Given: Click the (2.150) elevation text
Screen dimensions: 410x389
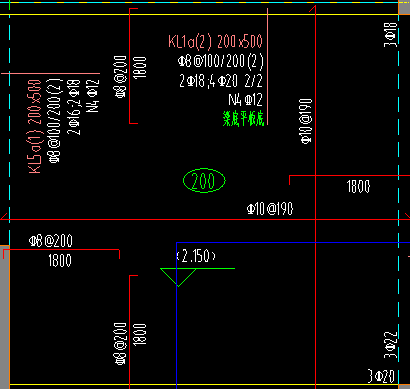Looking at the screenshot, I should [x=196, y=256].
